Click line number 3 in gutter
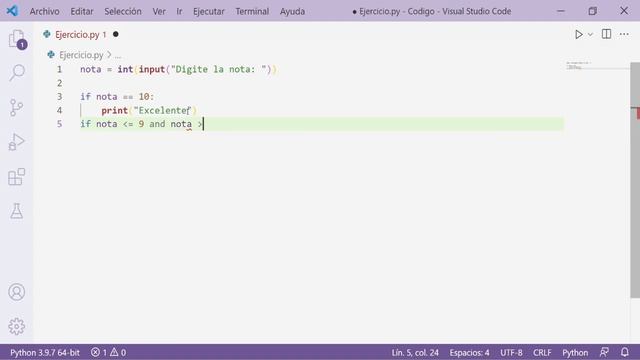This screenshot has height=360, width=640. [x=60, y=97]
